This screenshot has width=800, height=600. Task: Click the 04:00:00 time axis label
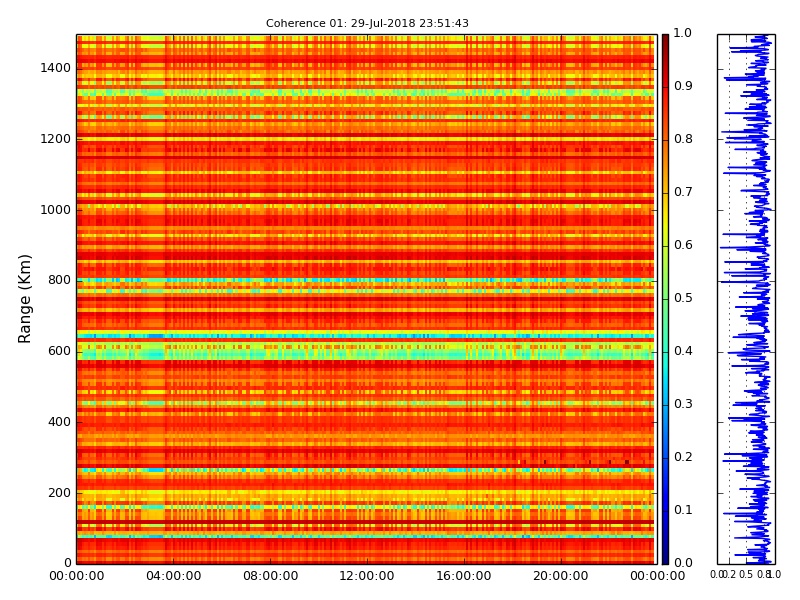pyautogui.click(x=173, y=576)
